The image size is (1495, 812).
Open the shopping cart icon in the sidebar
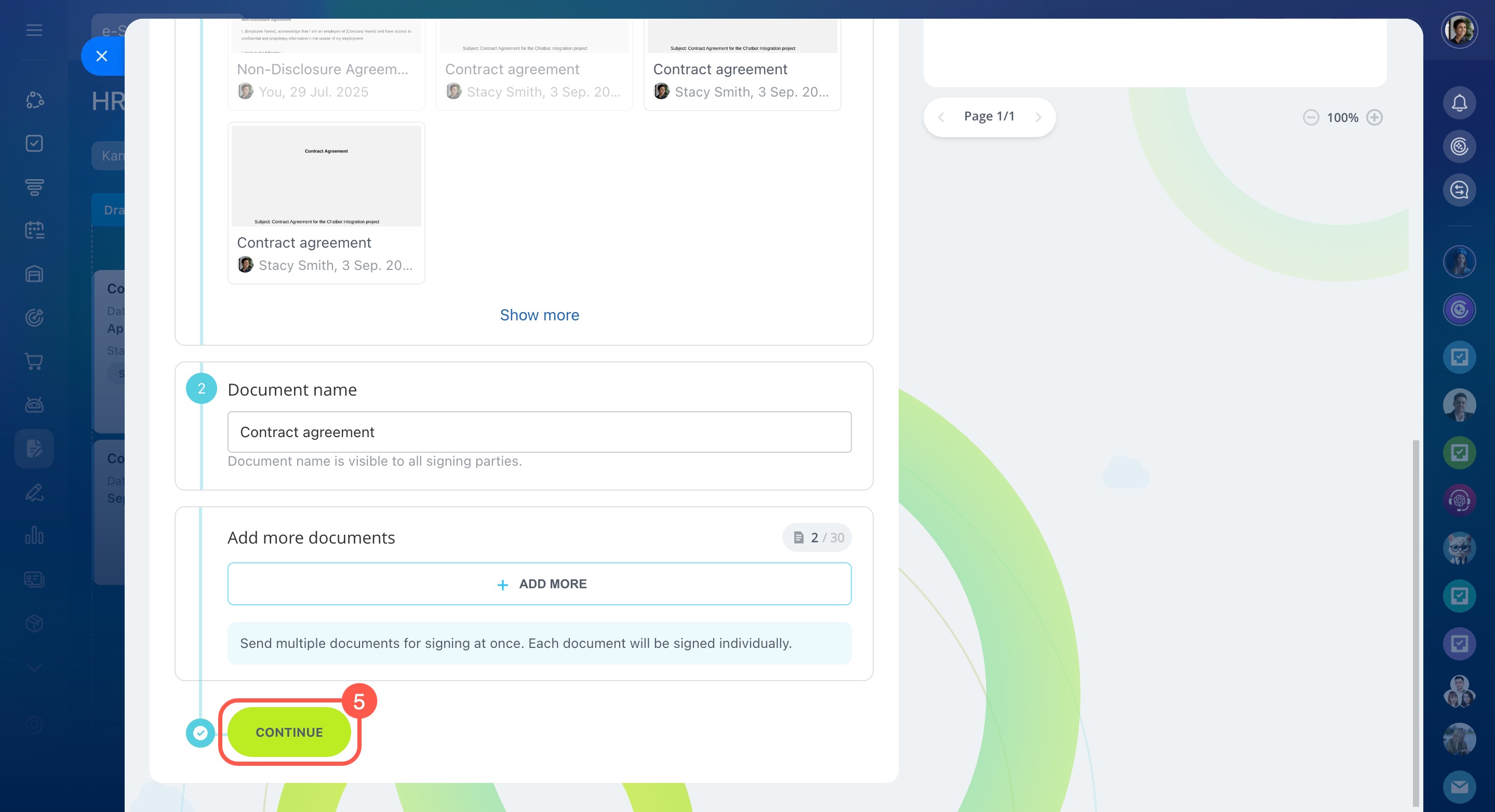[x=34, y=361]
